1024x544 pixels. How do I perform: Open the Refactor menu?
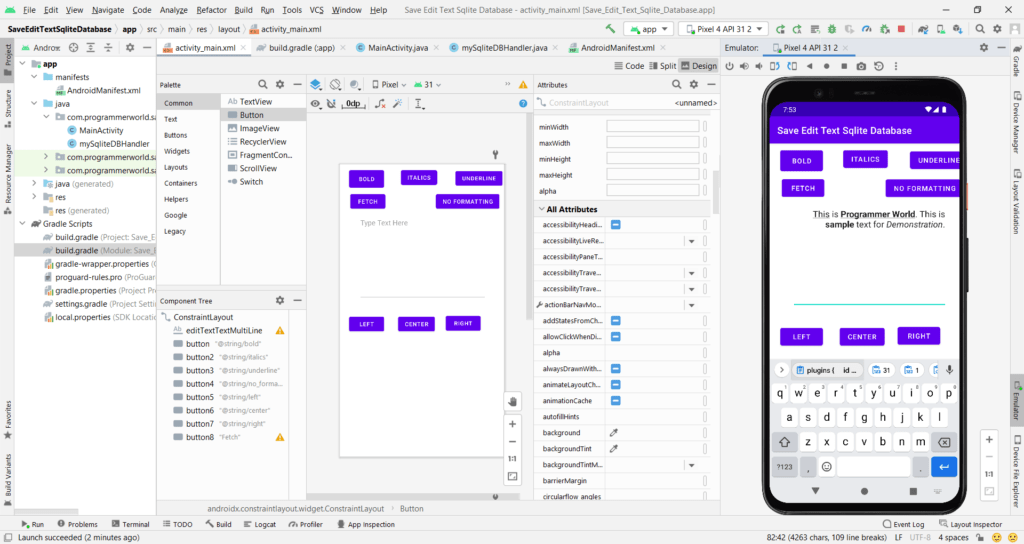212,10
